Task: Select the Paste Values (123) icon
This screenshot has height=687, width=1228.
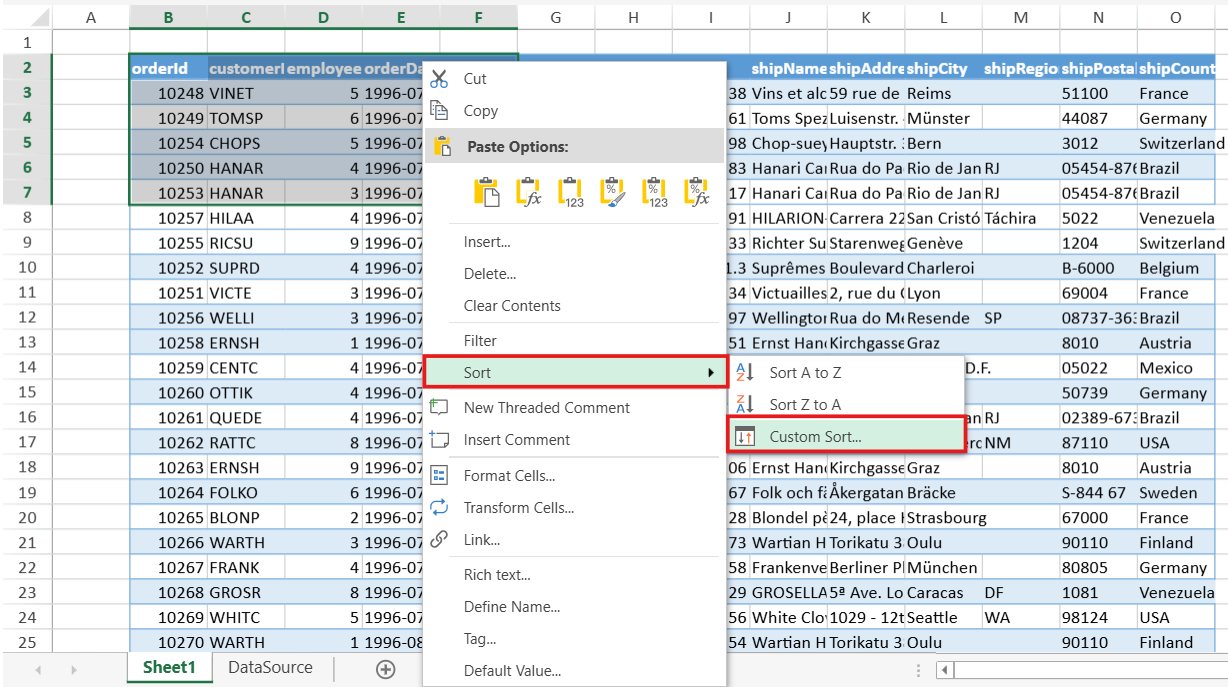Action: (571, 192)
